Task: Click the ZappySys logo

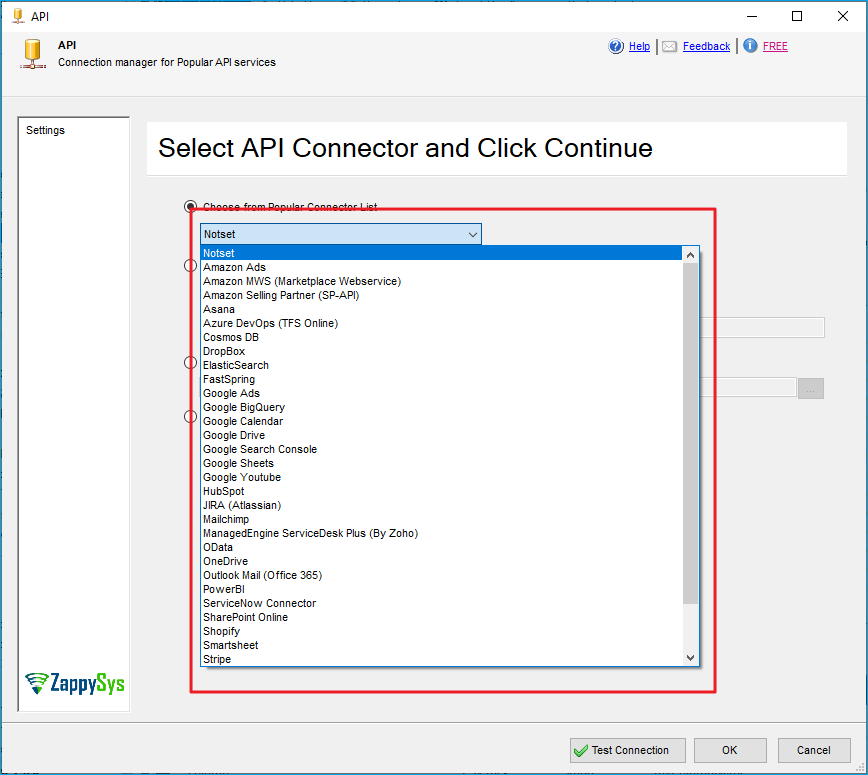Action: click(75, 684)
